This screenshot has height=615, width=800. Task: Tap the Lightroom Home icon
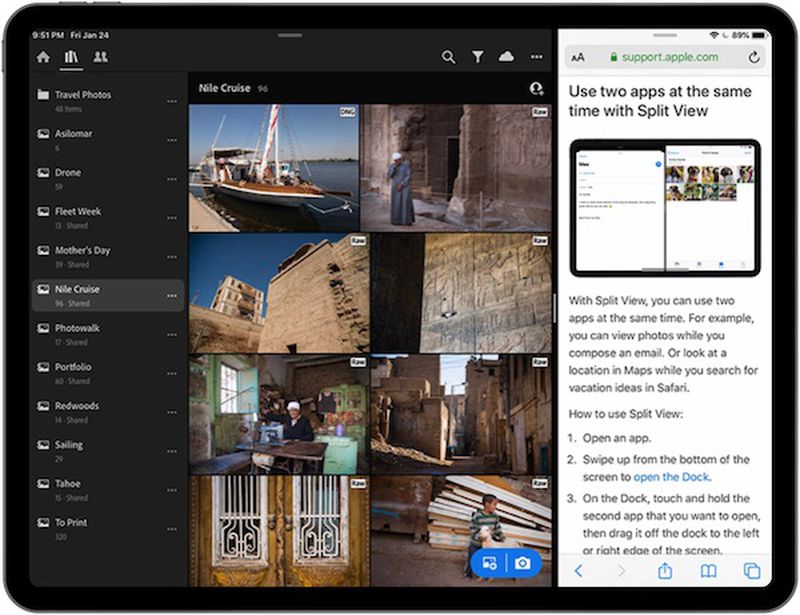pyautogui.click(x=43, y=57)
